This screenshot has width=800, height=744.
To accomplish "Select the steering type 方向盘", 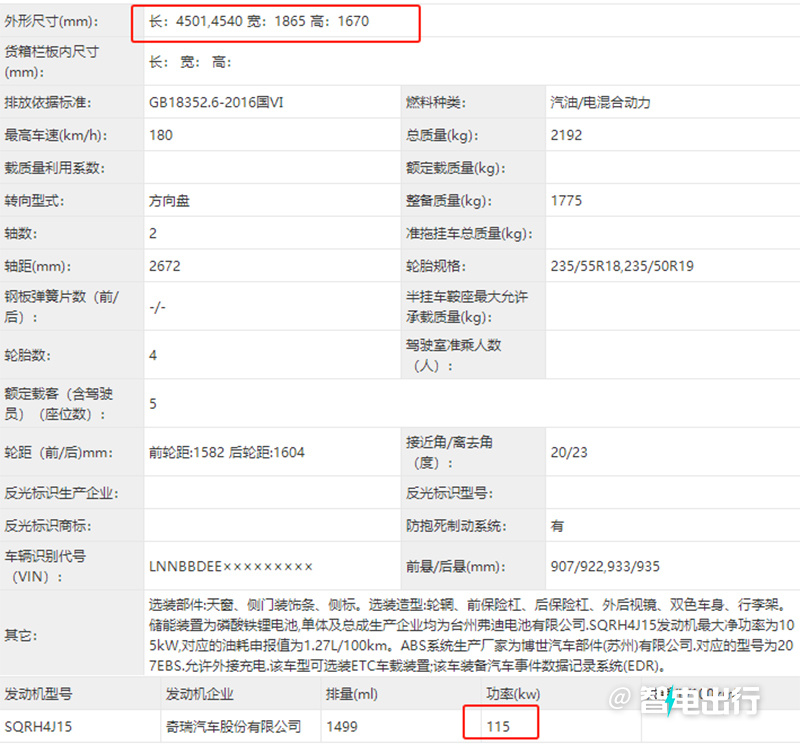I will pyautogui.click(x=169, y=201).
